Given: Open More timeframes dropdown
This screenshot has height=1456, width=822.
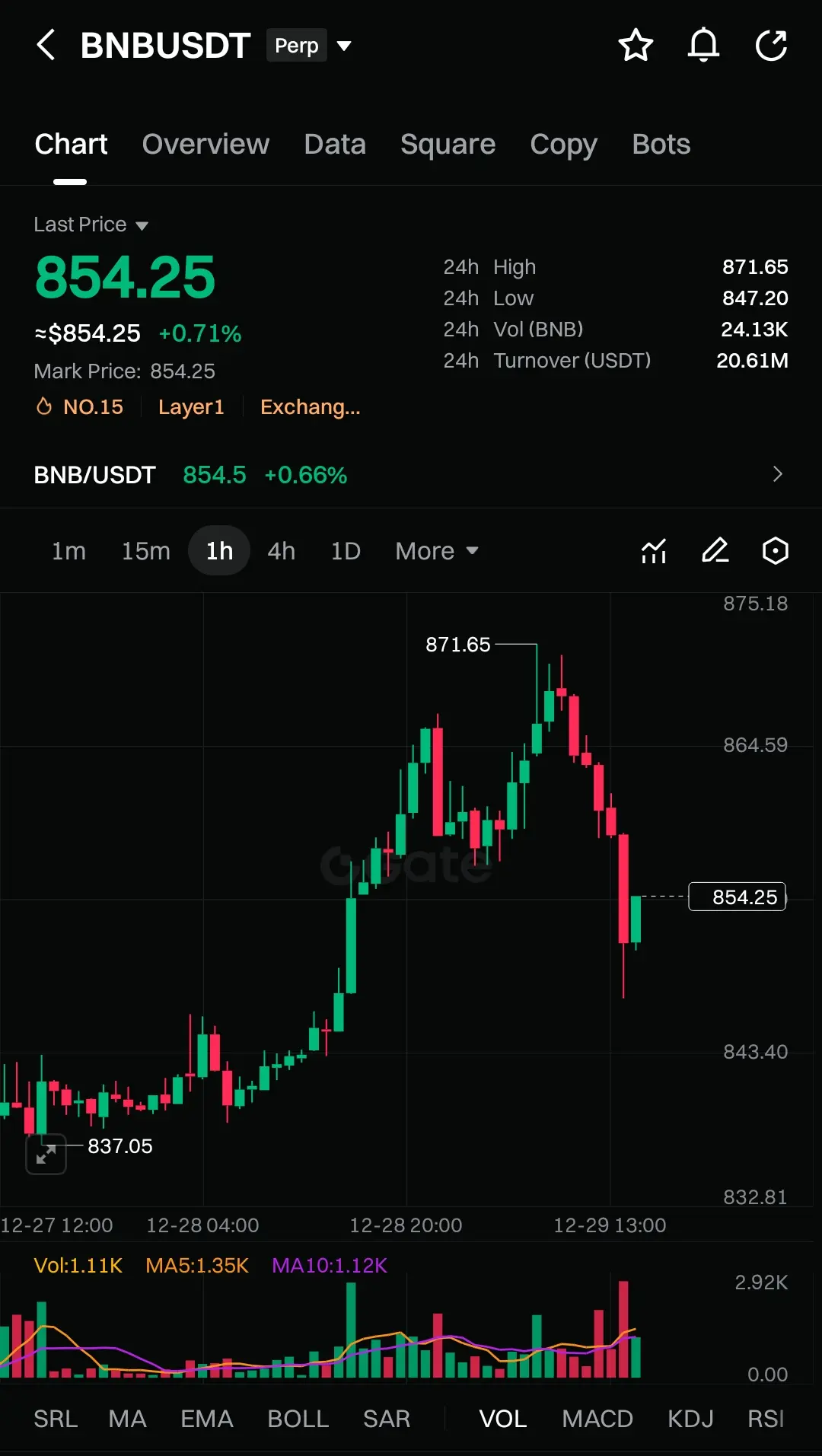Looking at the screenshot, I should tap(437, 551).
